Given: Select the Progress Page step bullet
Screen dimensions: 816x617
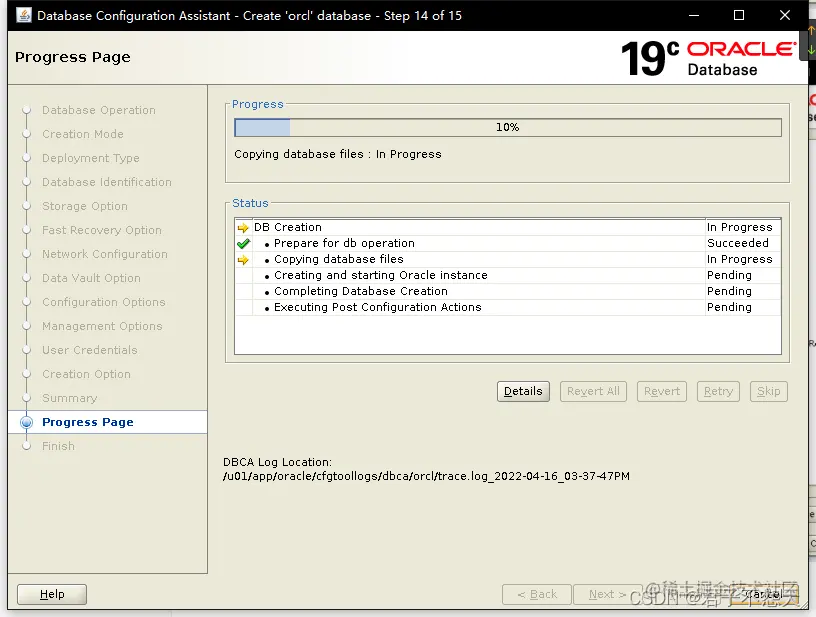Looking at the screenshot, I should (27, 422).
